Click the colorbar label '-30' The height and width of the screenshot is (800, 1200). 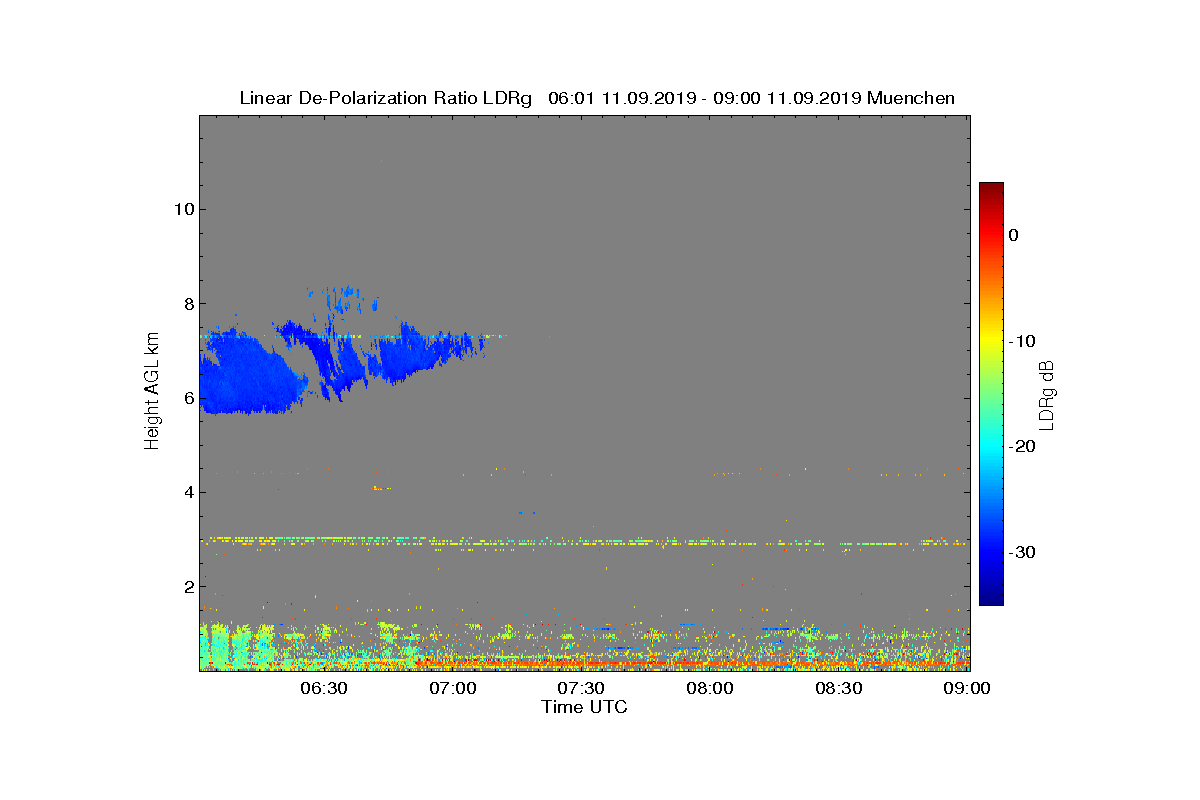1021,552
